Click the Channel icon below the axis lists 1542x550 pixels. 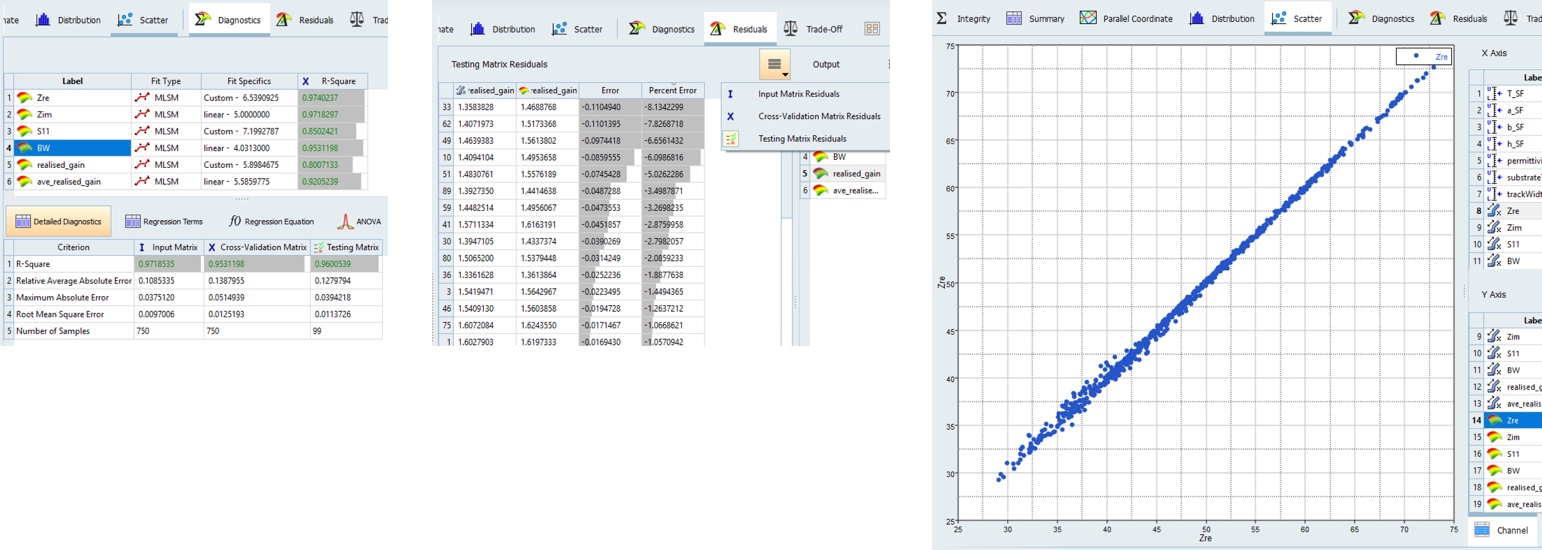tap(1482, 529)
